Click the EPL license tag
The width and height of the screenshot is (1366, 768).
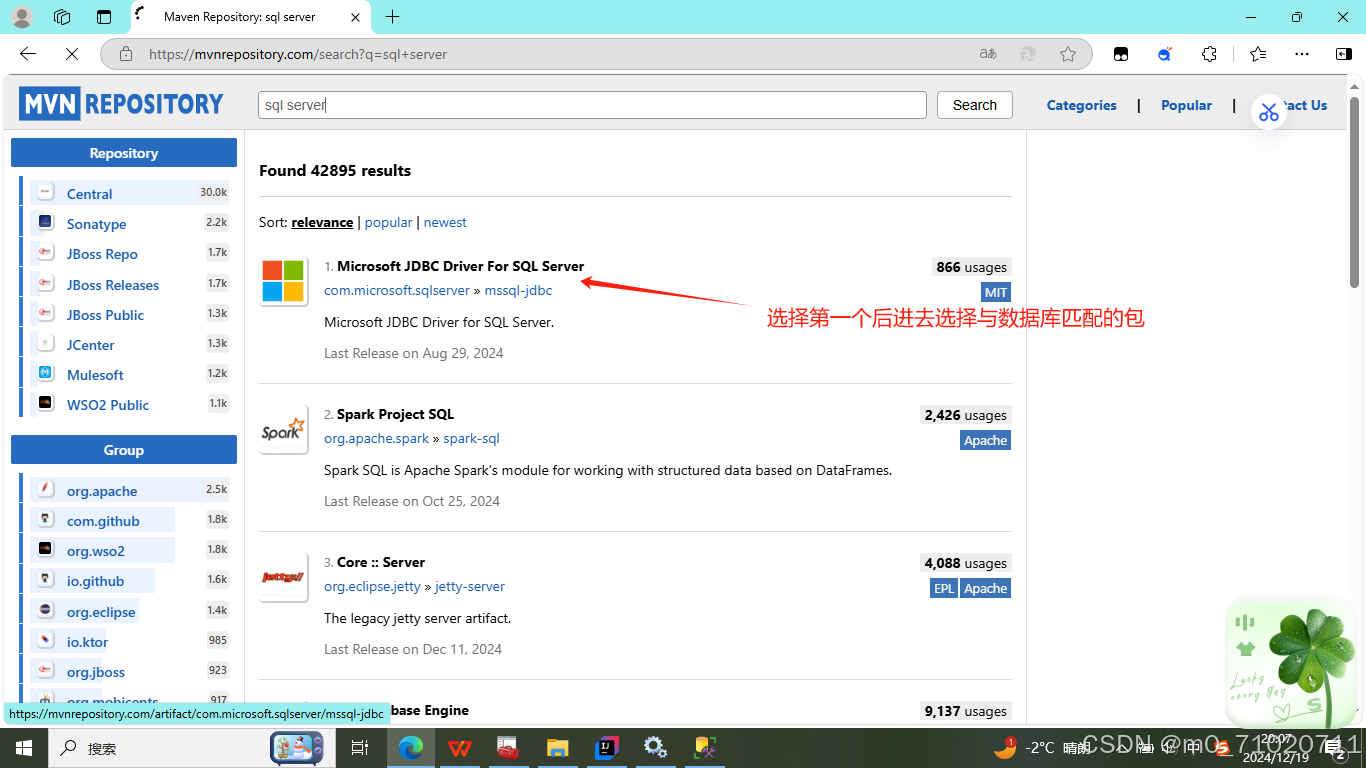(x=944, y=588)
